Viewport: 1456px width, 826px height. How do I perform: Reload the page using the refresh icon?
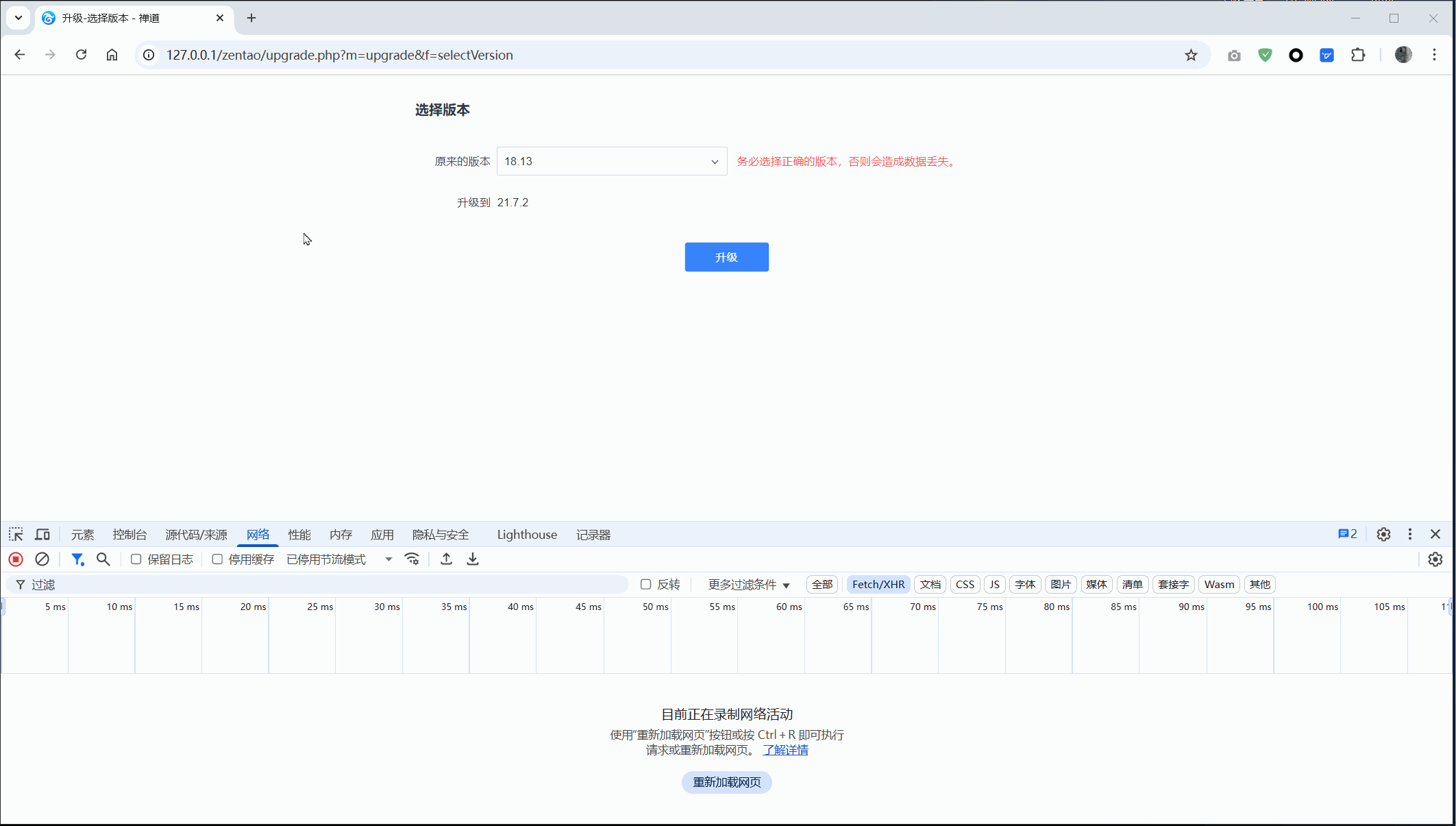[x=81, y=55]
